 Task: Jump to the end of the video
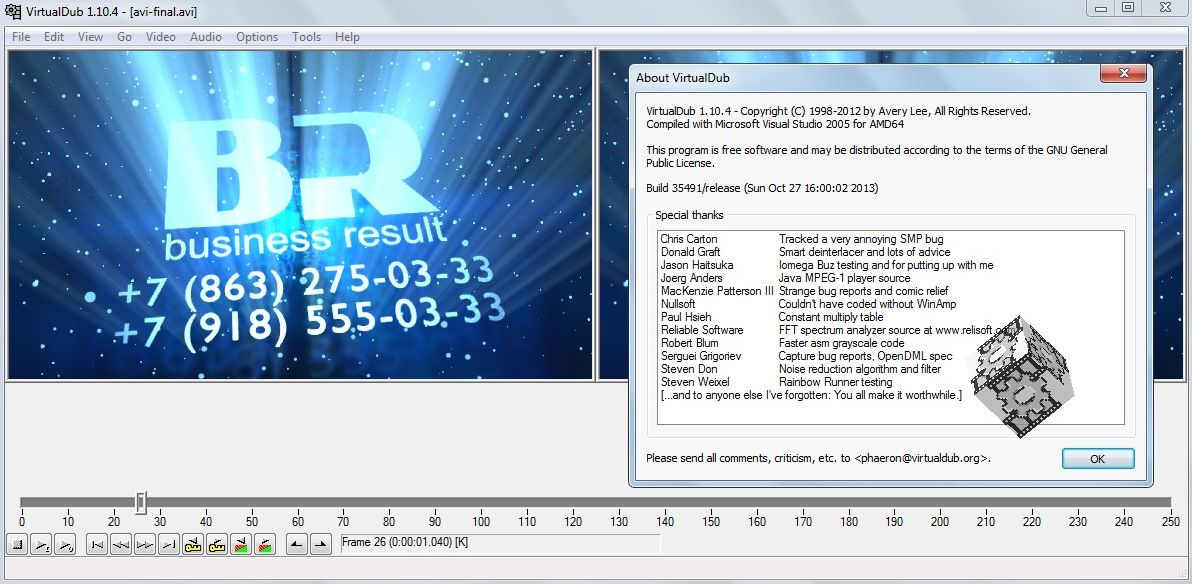(170, 544)
